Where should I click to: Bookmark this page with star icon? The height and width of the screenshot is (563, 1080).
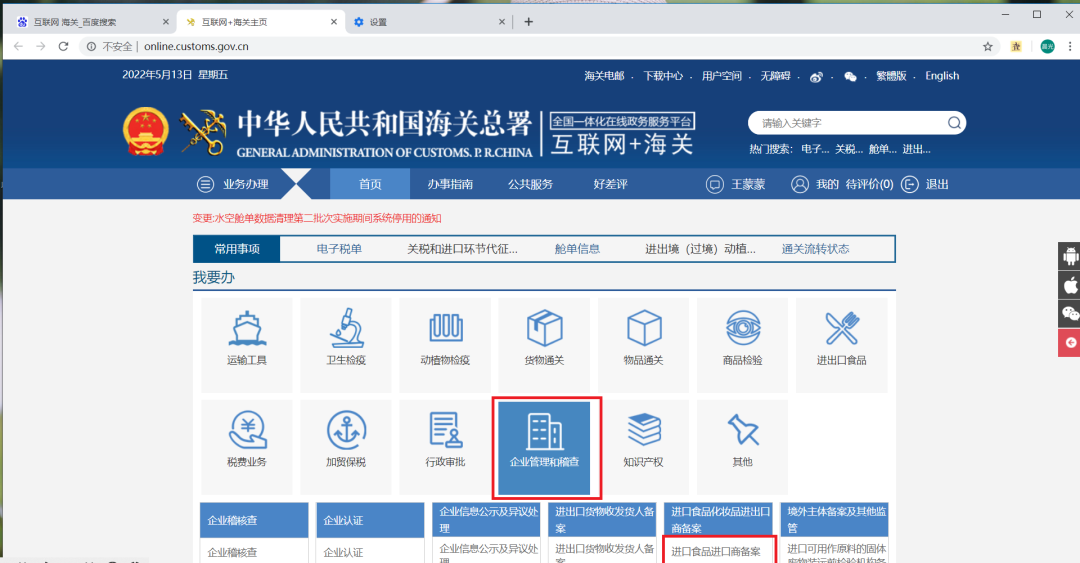click(988, 46)
